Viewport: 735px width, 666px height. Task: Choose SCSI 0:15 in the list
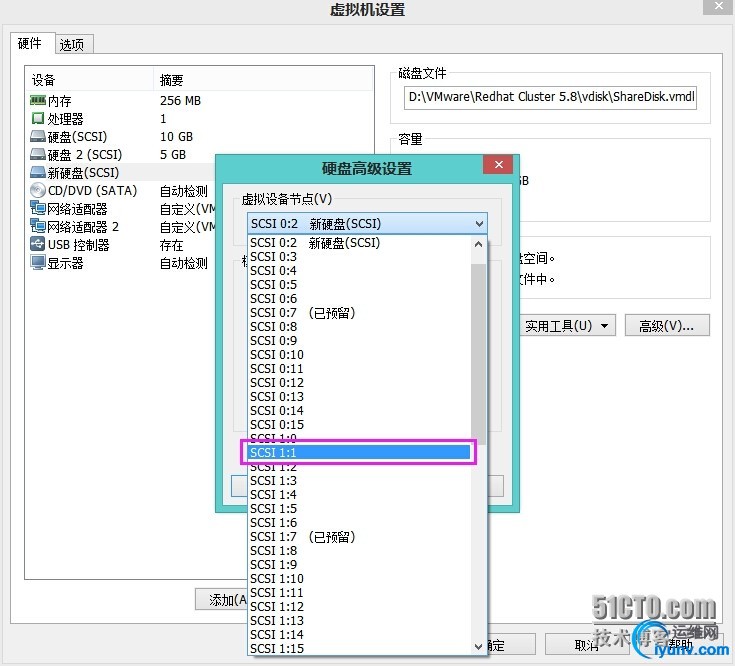point(359,425)
